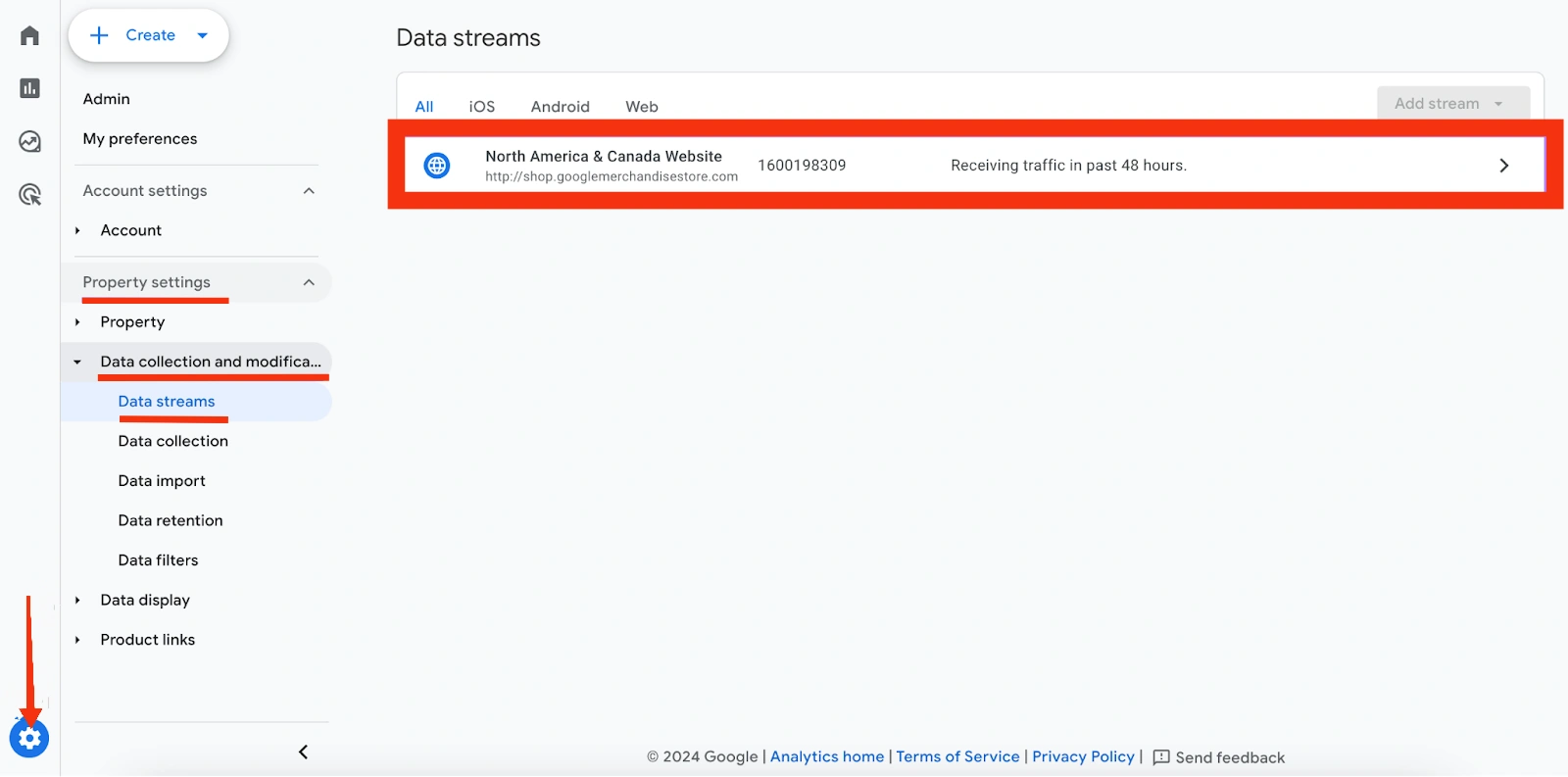
Task: Click the Send feedback speech icon
Action: [x=1161, y=757]
